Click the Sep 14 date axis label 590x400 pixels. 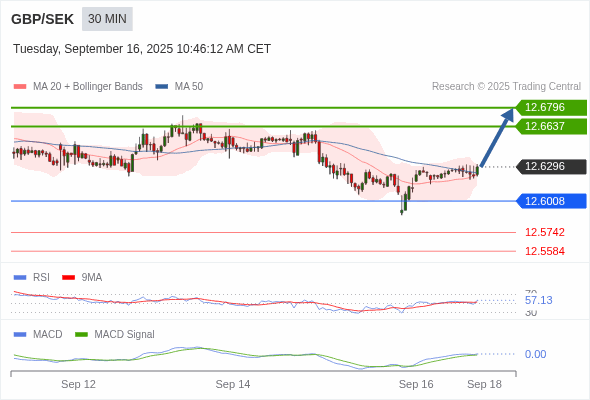click(x=233, y=384)
